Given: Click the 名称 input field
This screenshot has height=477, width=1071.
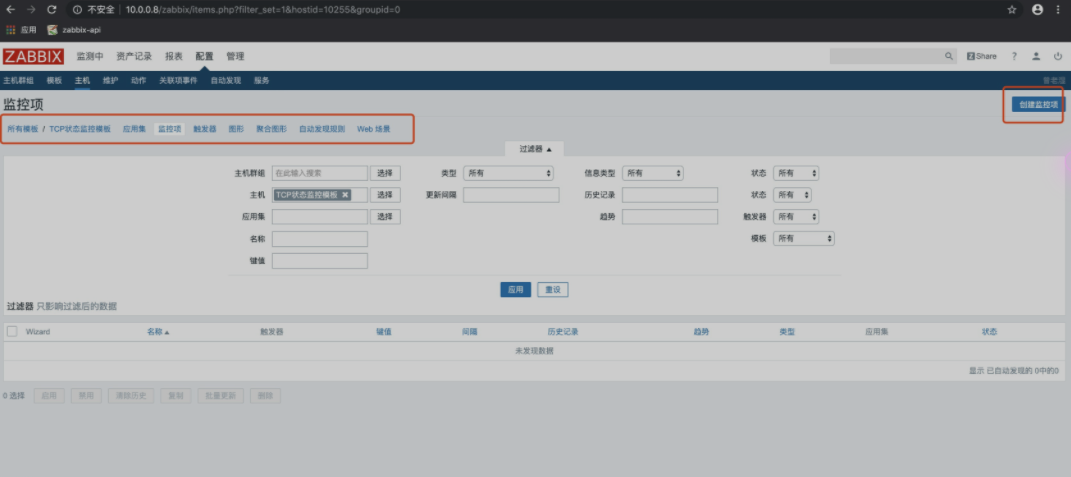Looking at the screenshot, I should pos(320,238).
